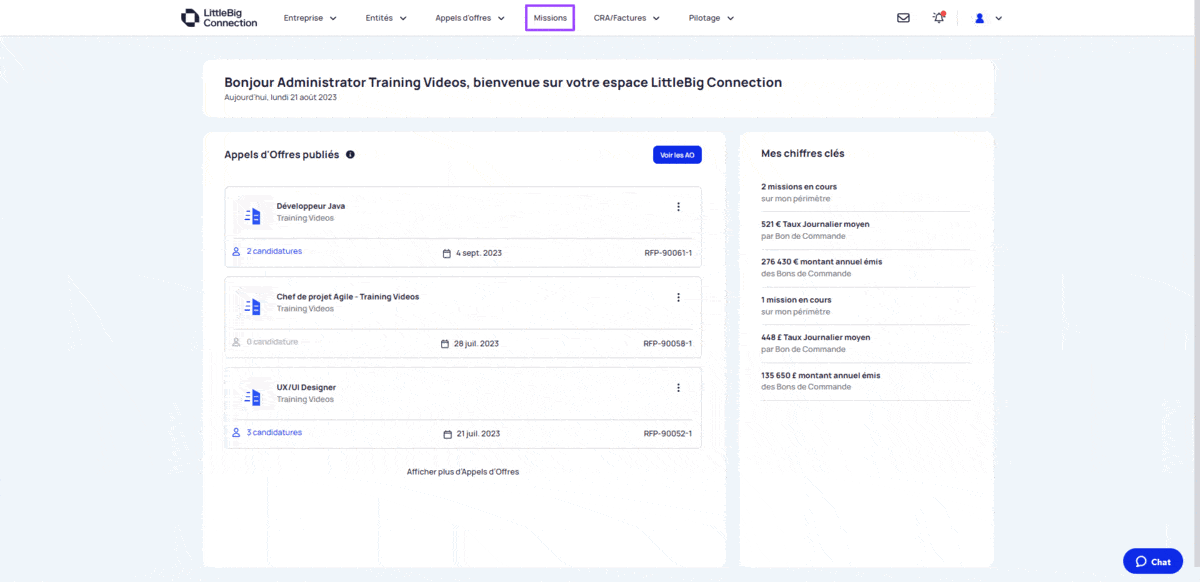Click 448 £ Taux Journalier moyen
Viewport: 1200px width, 582px height.
point(816,338)
